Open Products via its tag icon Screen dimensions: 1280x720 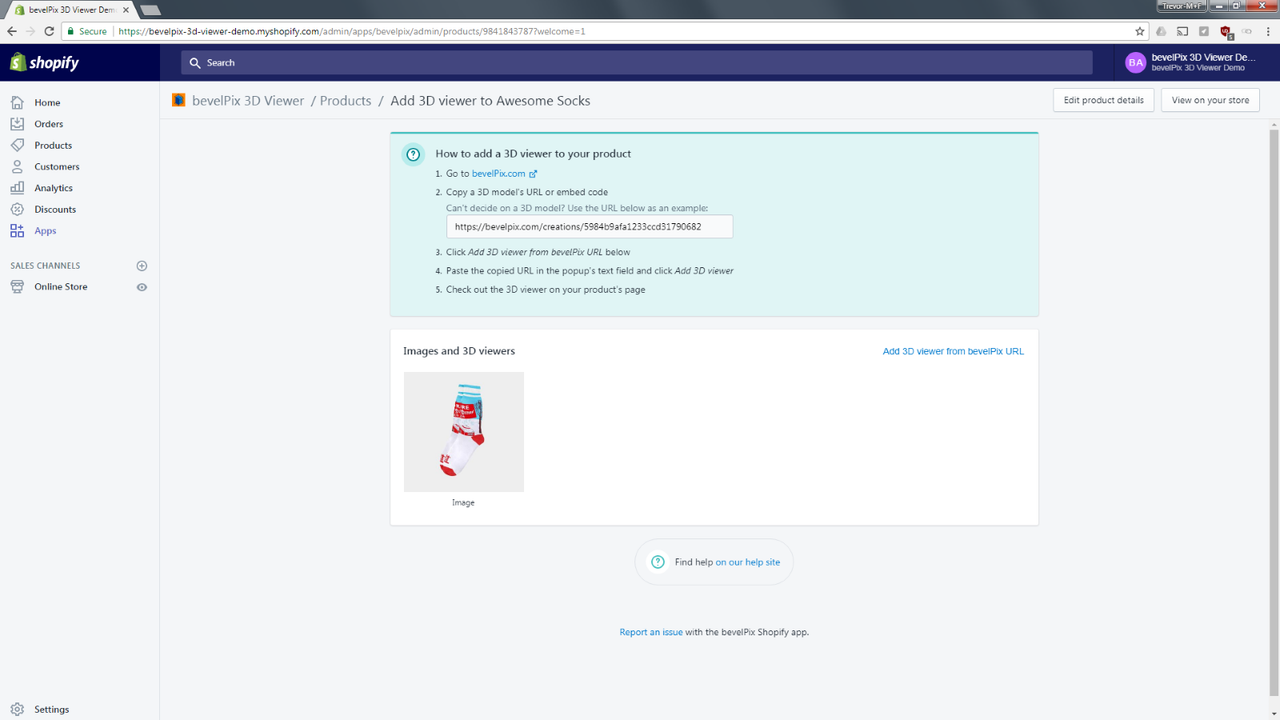tap(17, 145)
